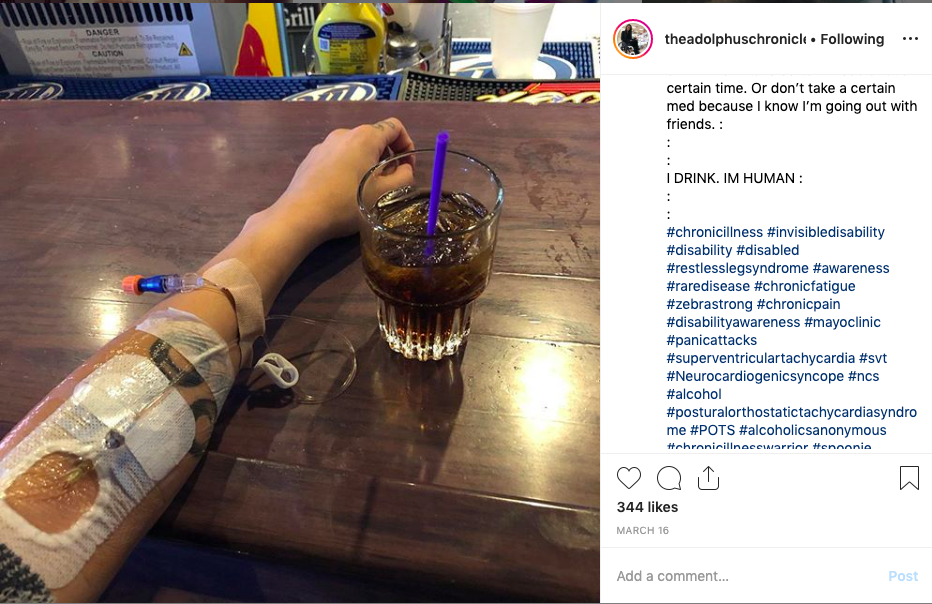Click the Post comment button
The image size is (932, 604).
[903, 576]
